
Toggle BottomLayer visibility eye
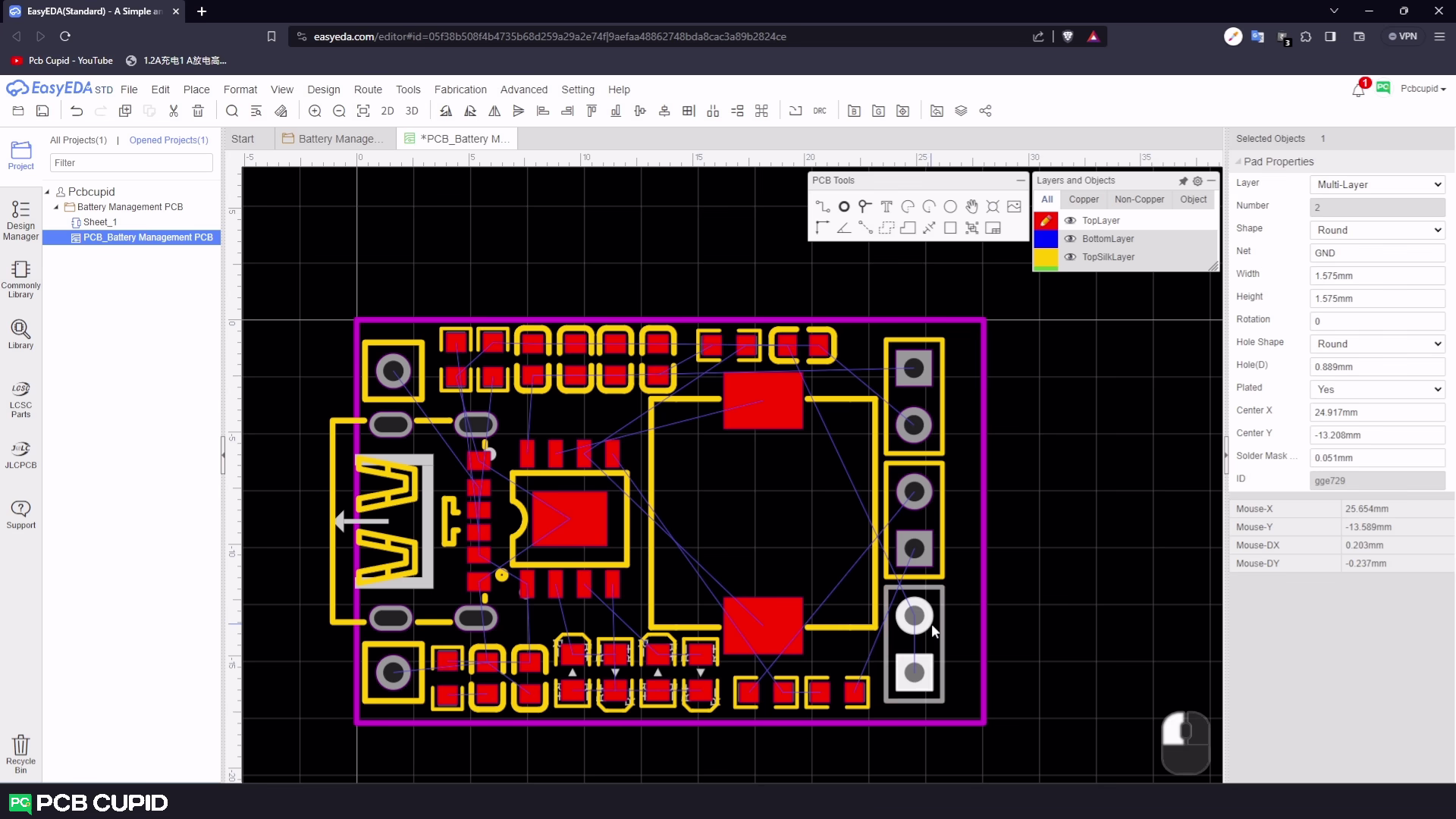coord(1070,239)
